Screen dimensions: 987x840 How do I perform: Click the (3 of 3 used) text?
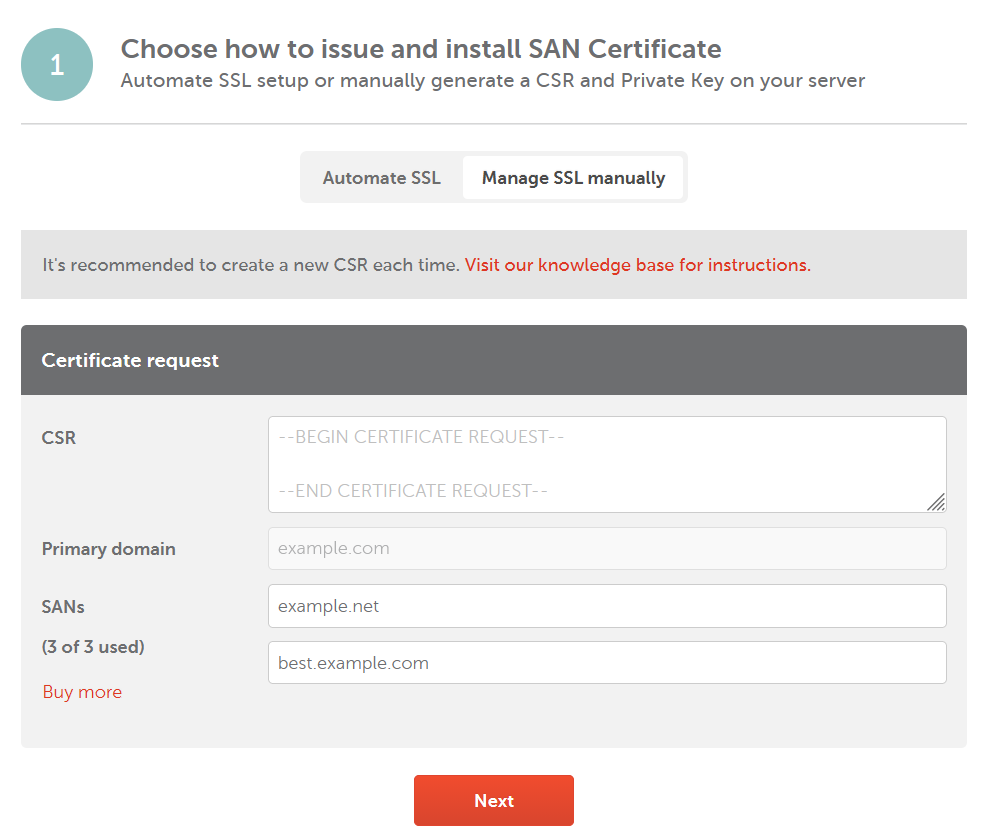(93, 647)
